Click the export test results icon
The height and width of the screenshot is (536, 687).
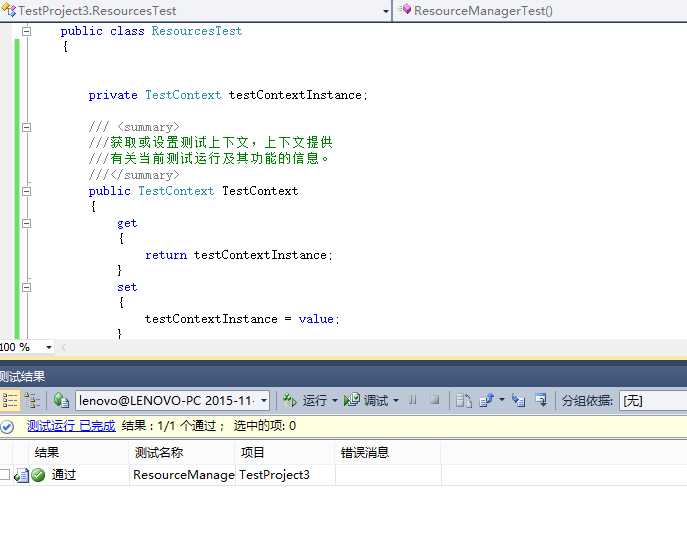[x=486, y=400]
